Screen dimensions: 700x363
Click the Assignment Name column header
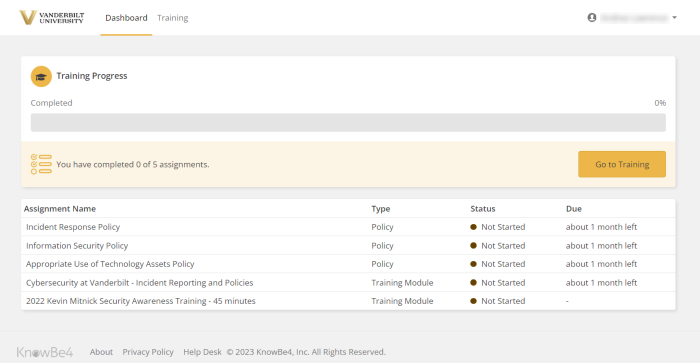(60, 209)
